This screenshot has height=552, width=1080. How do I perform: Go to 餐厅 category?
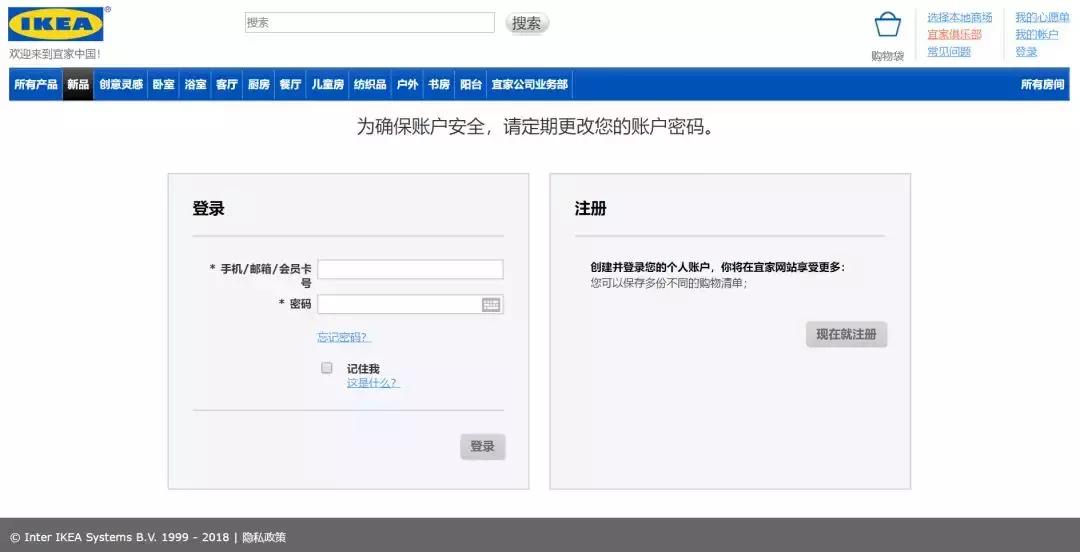point(290,85)
